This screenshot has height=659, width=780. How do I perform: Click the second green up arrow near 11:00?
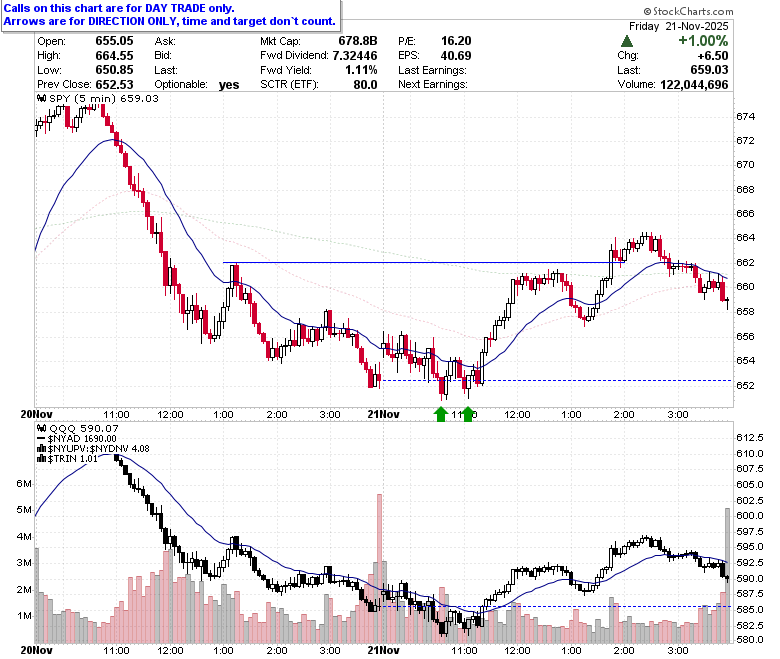468,414
